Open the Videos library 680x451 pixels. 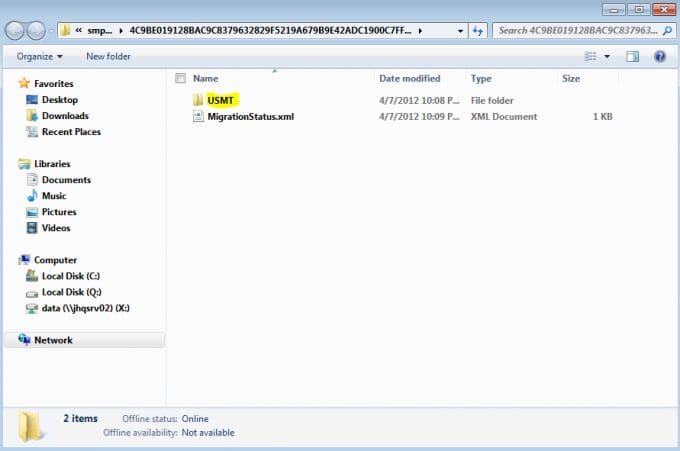[x=56, y=228]
